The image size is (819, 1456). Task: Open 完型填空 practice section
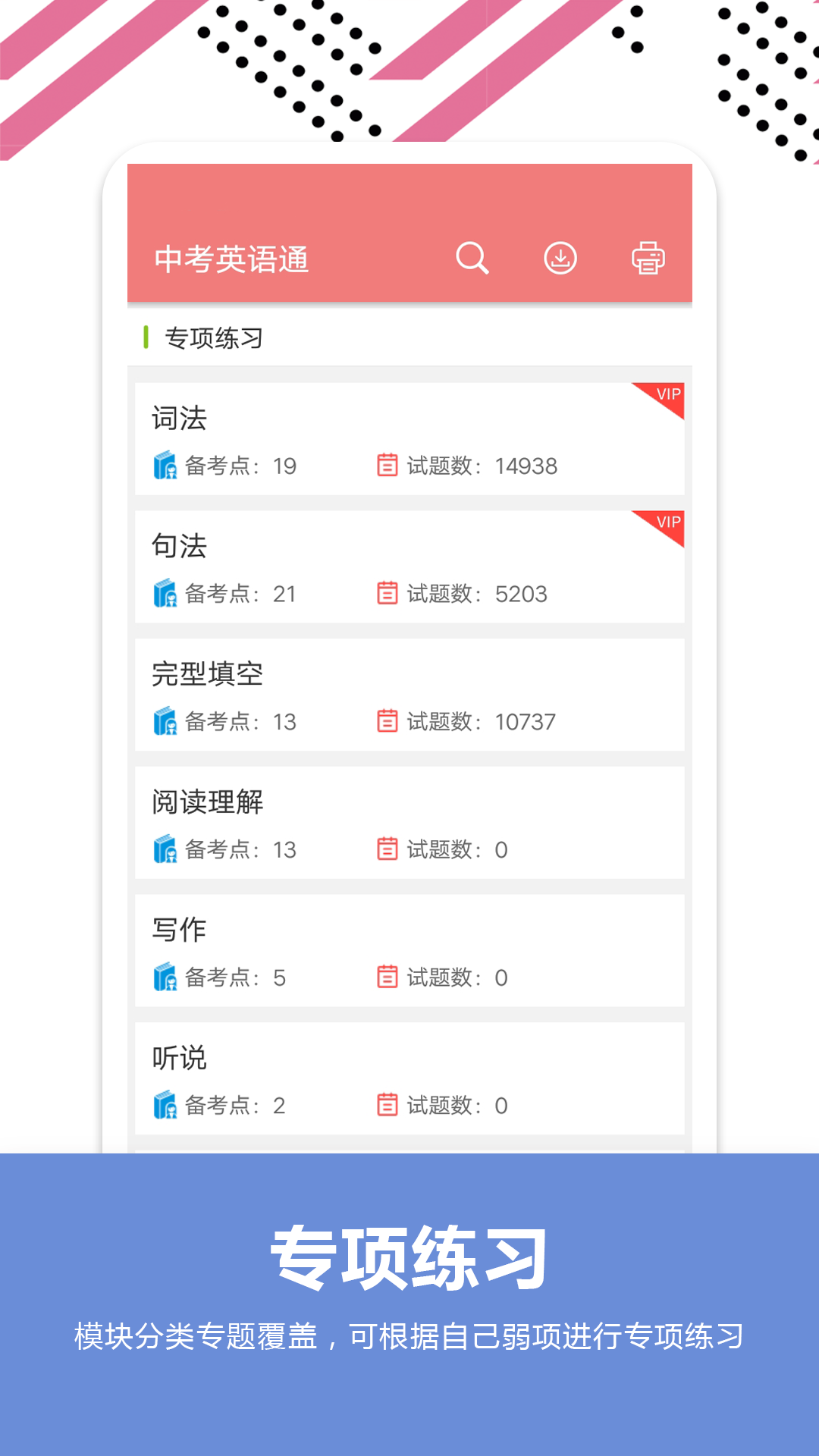207,674
